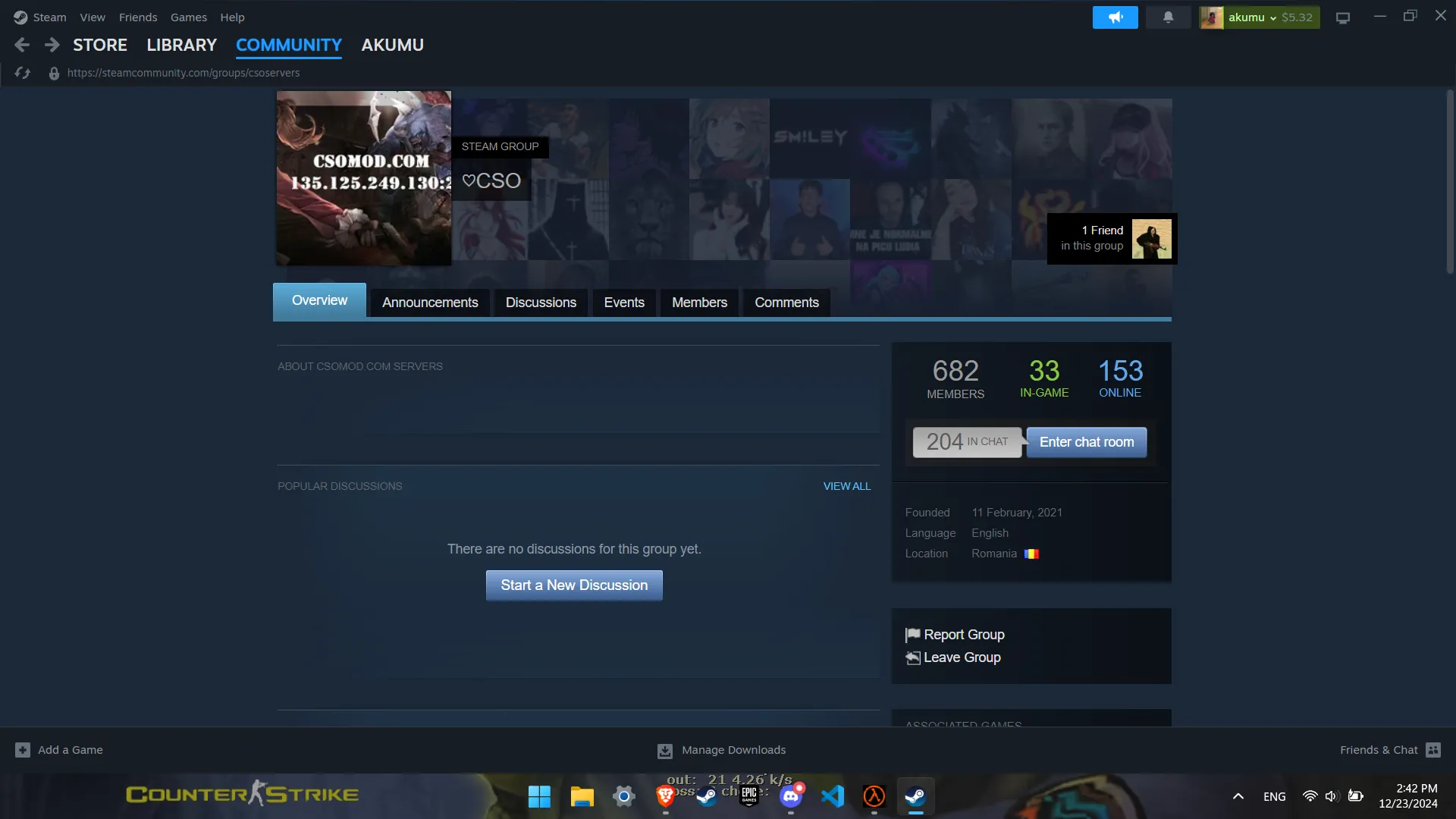Open Settings gear in the taskbar
Screen dimensions: 1456x819
[623, 796]
